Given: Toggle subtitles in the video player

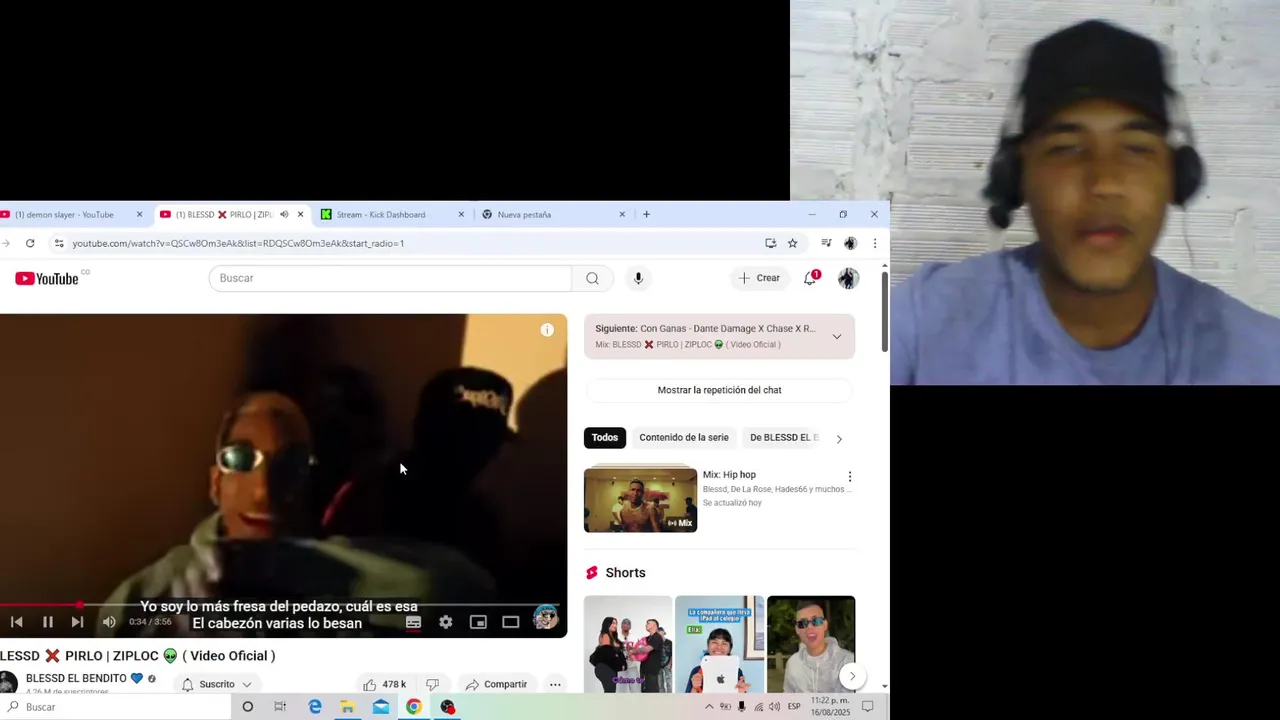Looking at the screenshot, I should click(413, 622).
